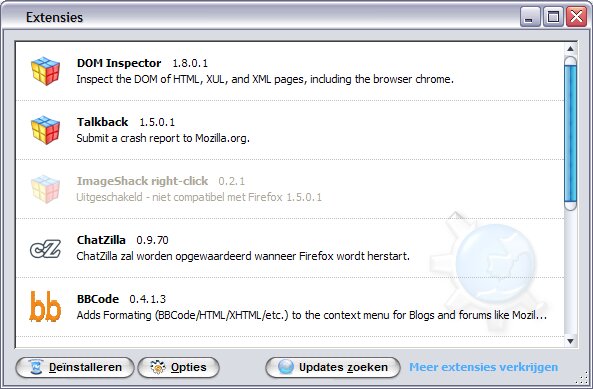Select the Talkback extension name
The width and height of the screenshot is (593, 389).
[x=102, y=122]
